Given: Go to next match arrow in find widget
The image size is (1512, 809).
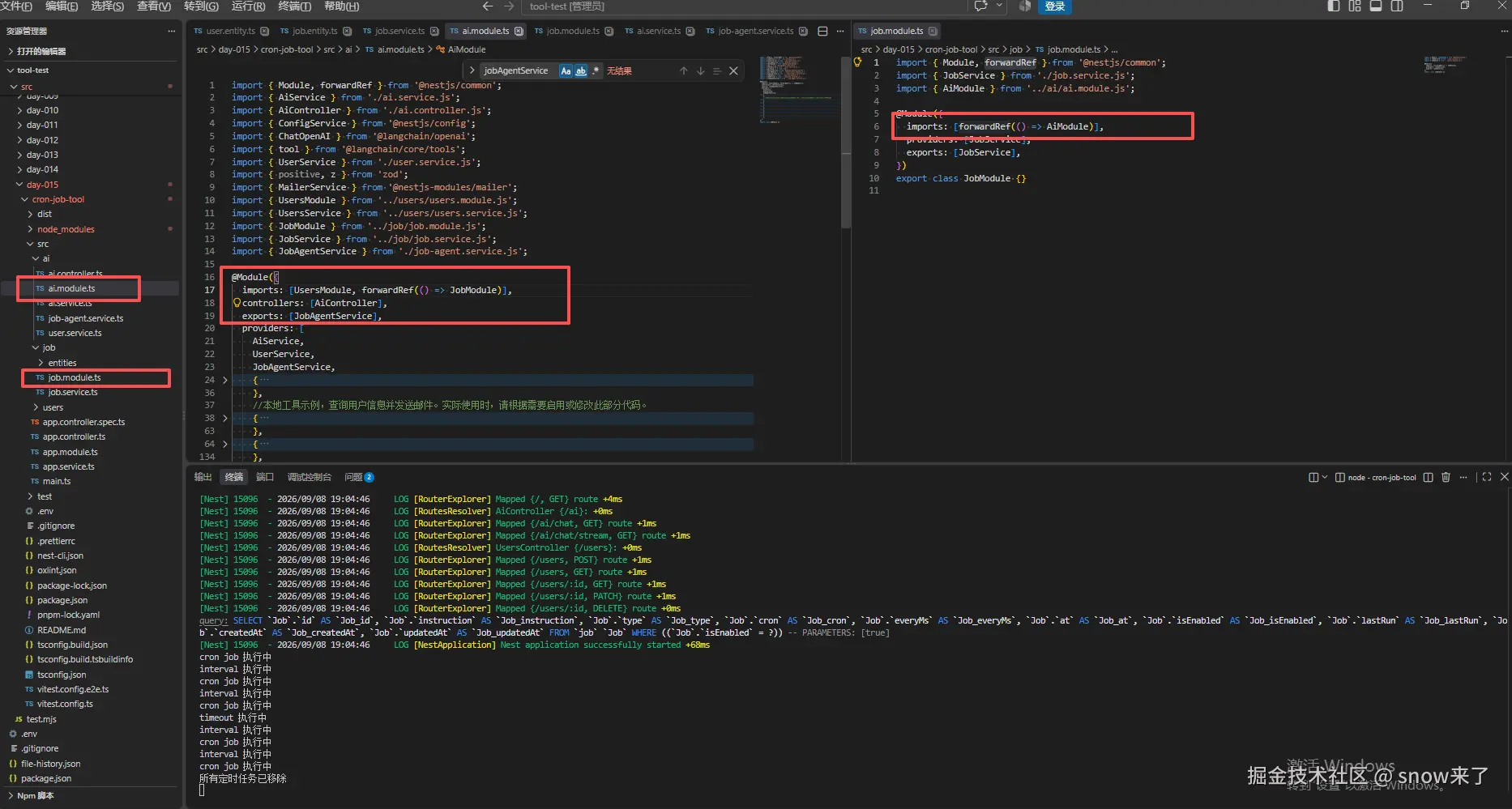Looking at the screenshot, I should (700, 70).
